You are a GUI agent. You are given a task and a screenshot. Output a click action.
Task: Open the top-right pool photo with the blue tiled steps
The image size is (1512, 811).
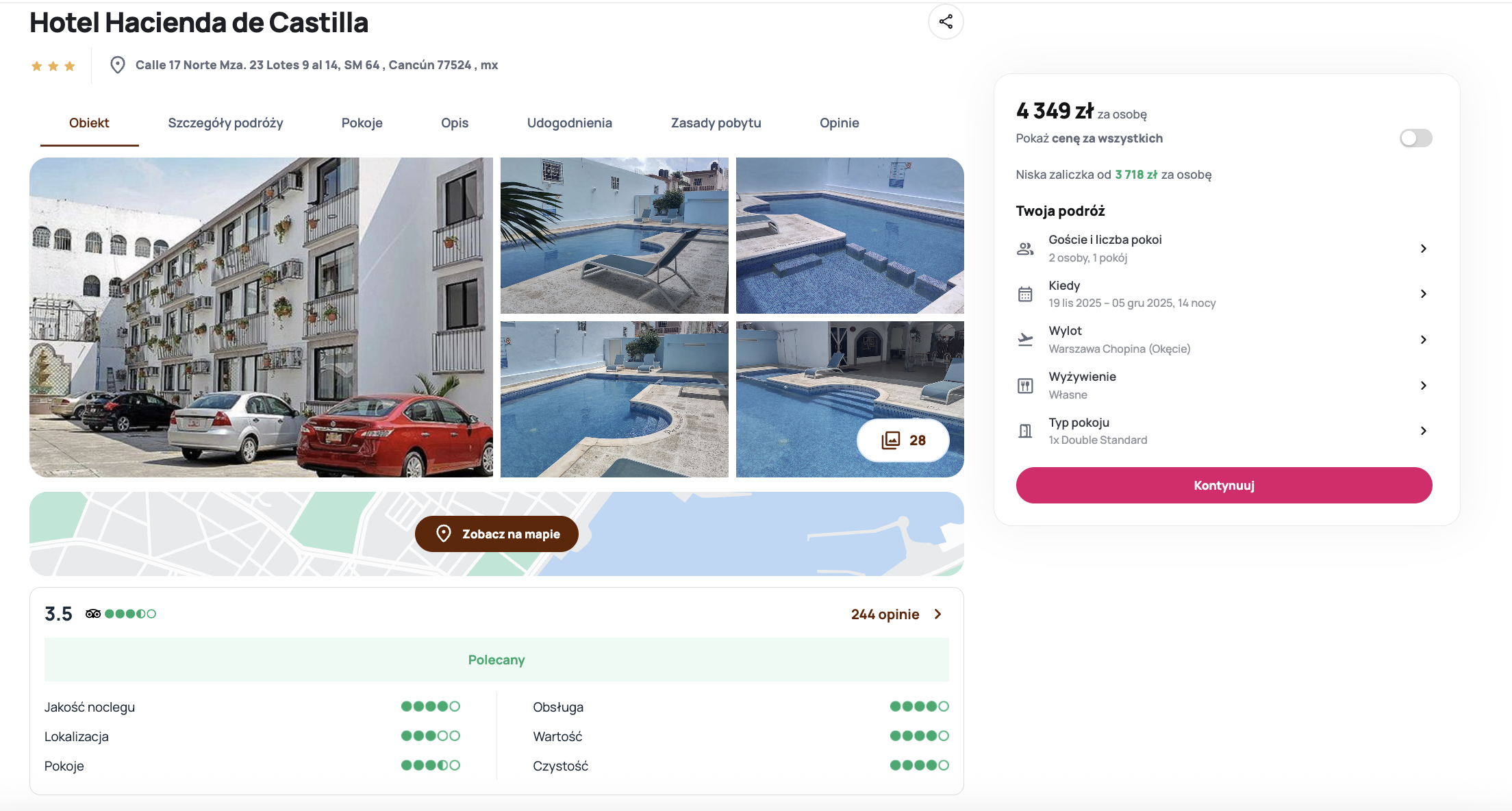pos(850,236)
